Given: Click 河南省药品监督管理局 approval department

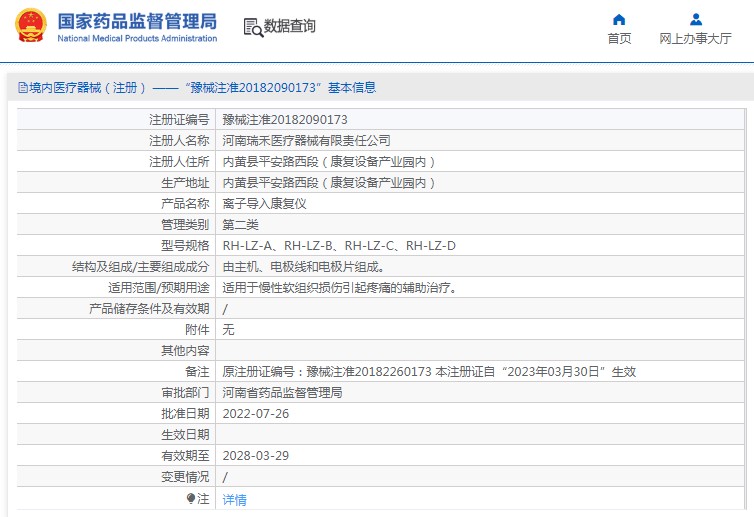Looking at the screenshot, I should coord(282,392).
